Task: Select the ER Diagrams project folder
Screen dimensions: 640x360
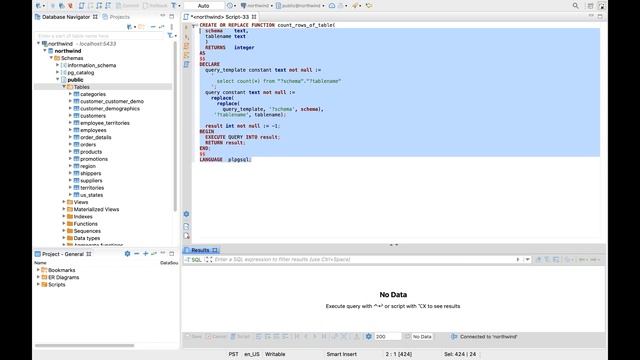Action: pos(64,277)
